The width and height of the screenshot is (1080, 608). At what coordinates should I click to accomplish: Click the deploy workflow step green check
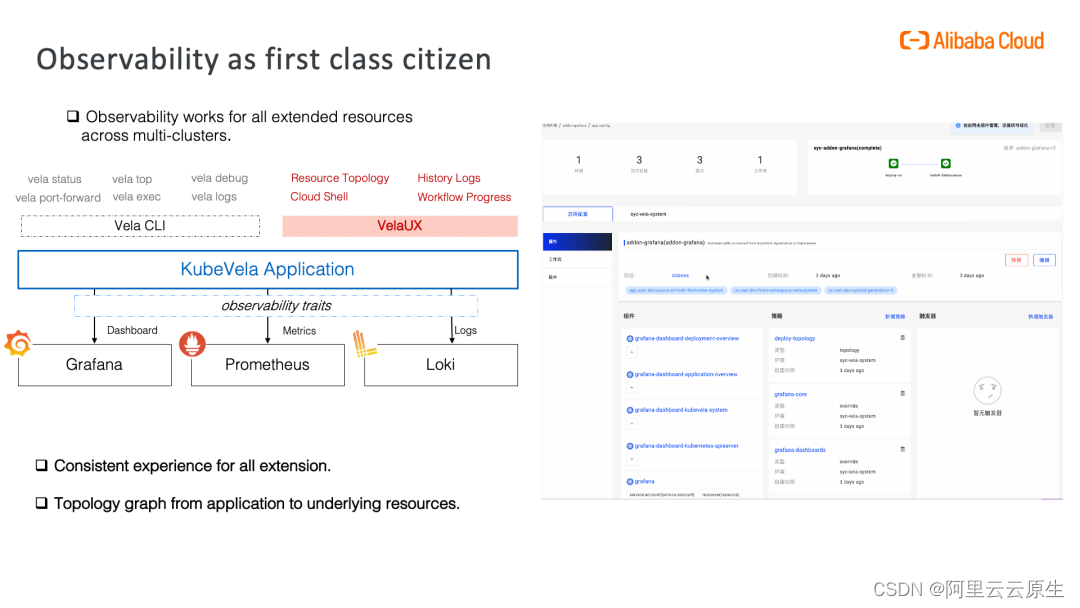point(893,163)
